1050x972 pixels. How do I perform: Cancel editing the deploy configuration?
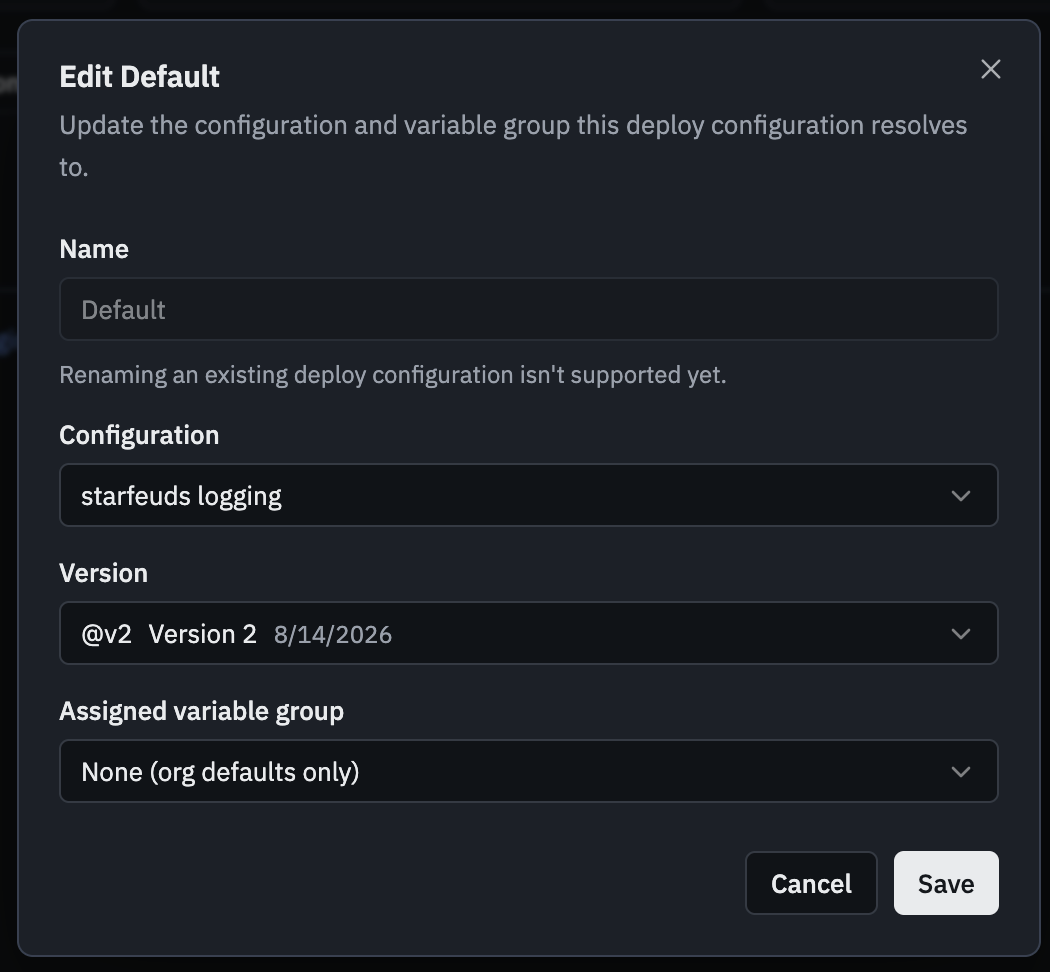point(811,883)
